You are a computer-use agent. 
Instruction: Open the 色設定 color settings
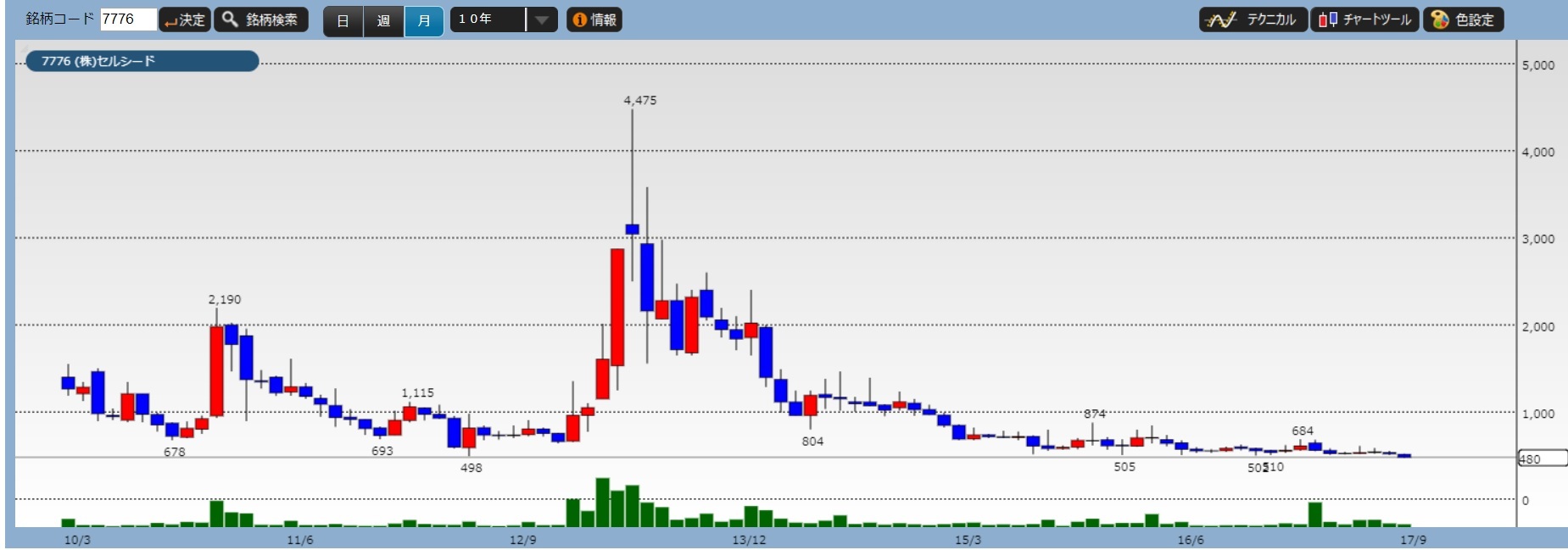(x=1464, y=19)
